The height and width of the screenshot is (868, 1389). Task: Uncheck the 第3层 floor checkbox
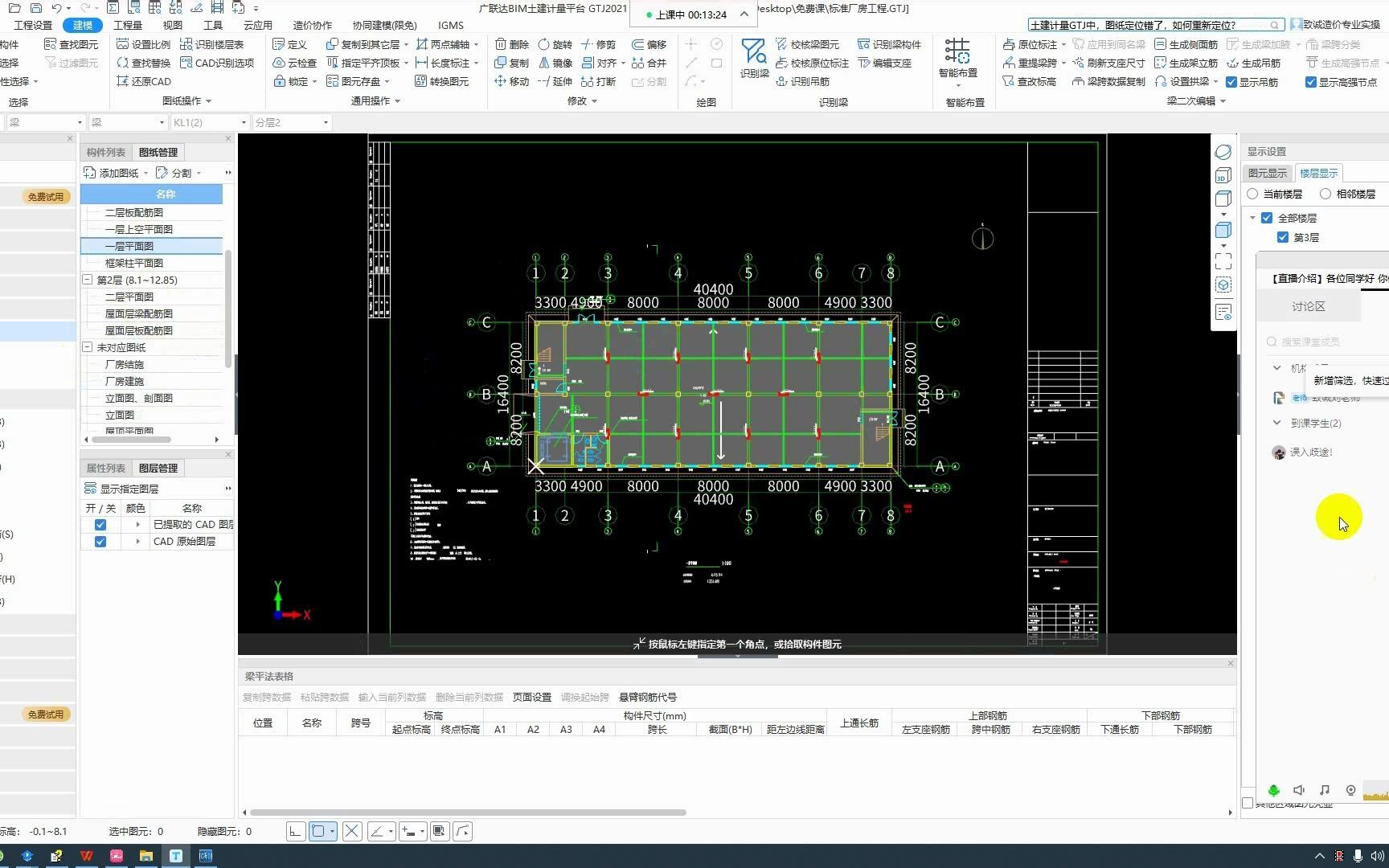(x=1283, y=237)
